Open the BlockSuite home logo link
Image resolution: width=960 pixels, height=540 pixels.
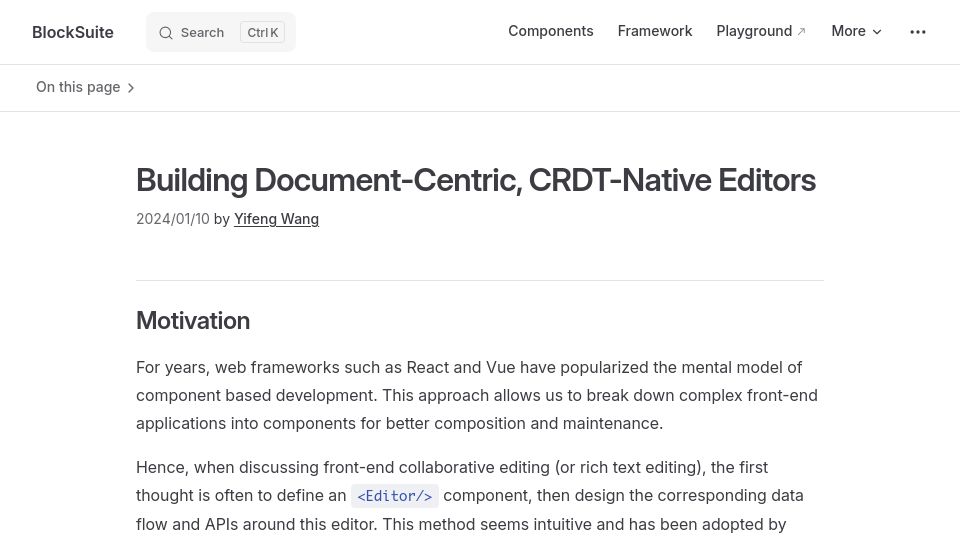click(x=72, y=32)
